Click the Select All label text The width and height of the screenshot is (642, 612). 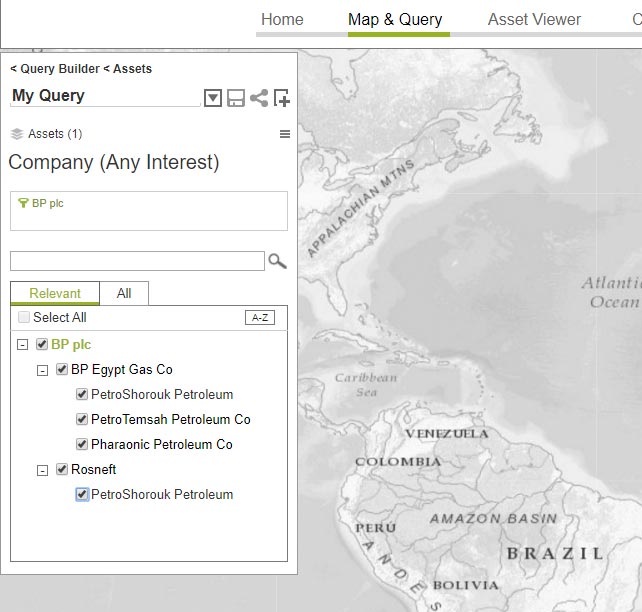point(60,317)
